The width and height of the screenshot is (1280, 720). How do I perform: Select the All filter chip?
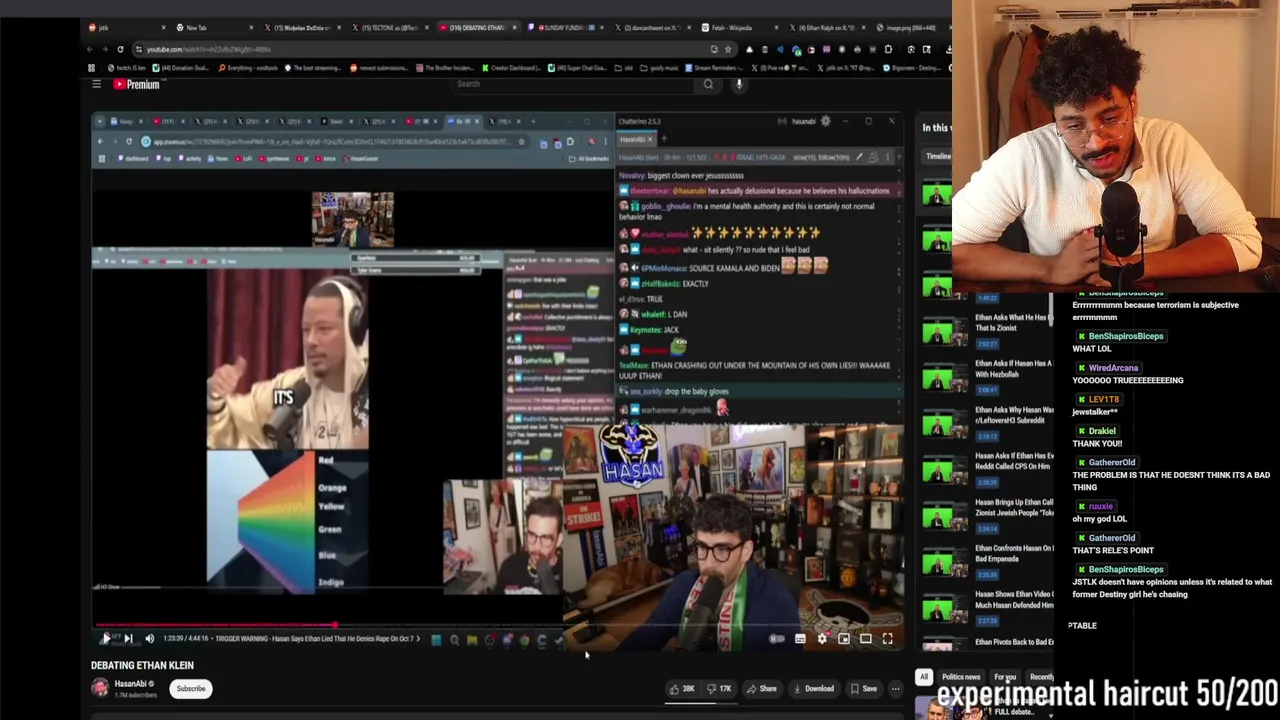[x=924, y=677]
